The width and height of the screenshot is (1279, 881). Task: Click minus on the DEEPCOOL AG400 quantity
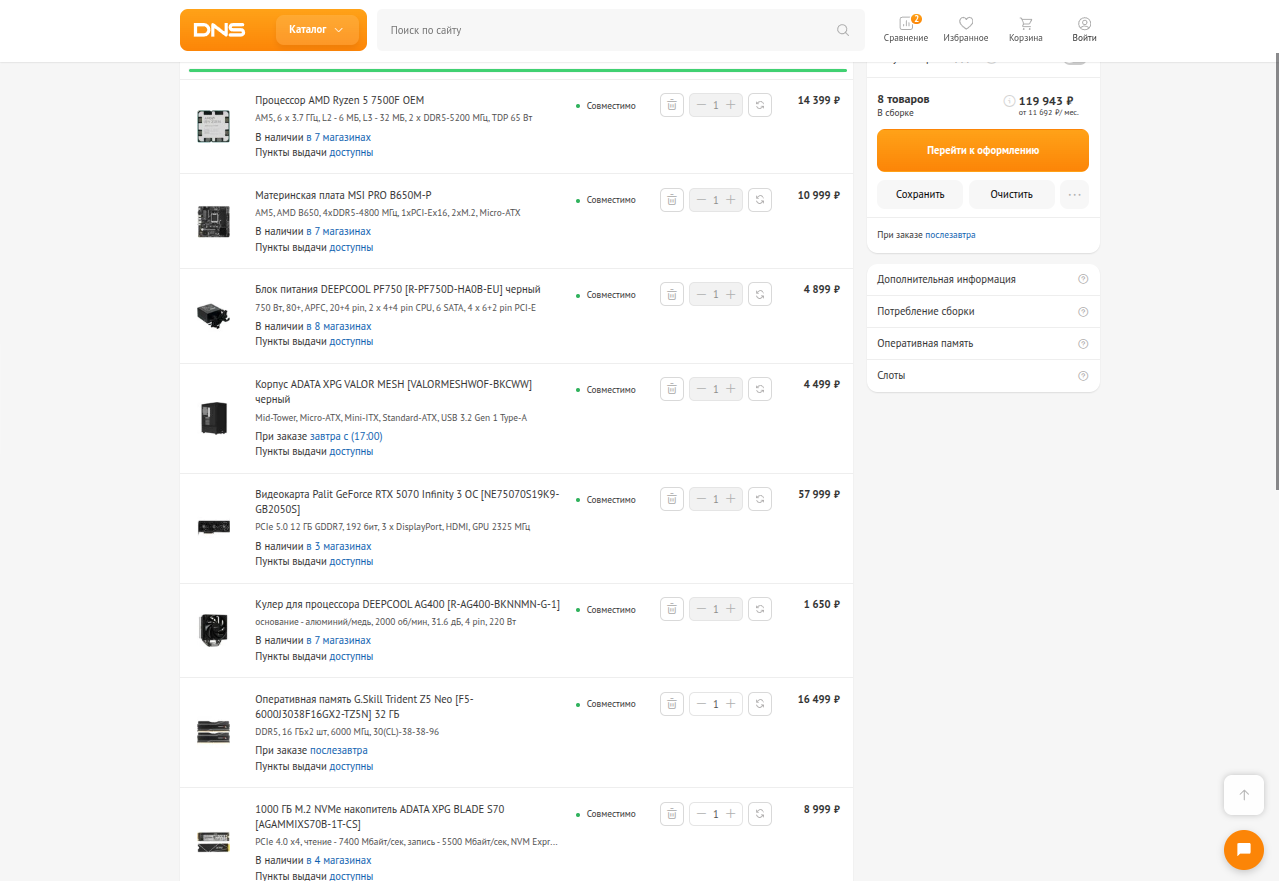point(701,609)
